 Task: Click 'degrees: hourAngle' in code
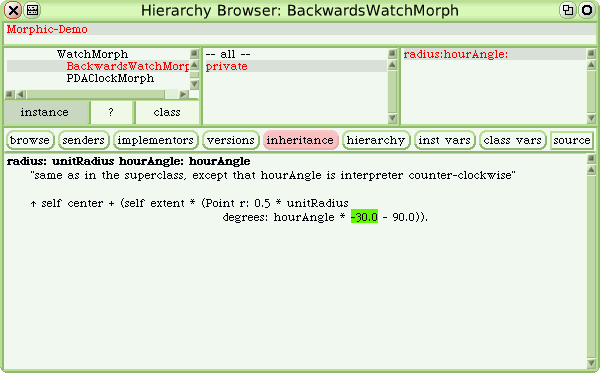coord(279,217)
